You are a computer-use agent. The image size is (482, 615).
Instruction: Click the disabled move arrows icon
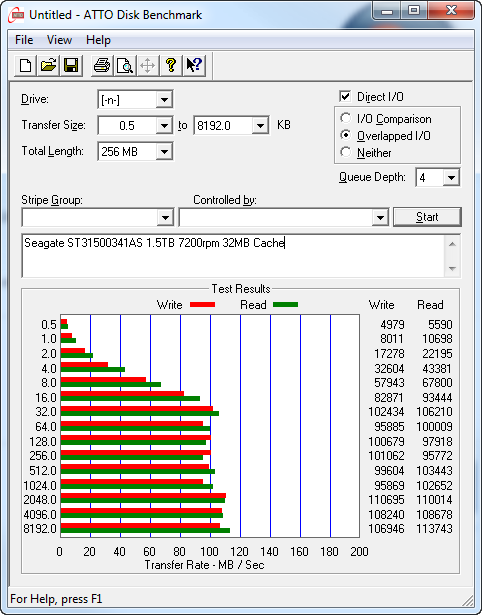click(147, 65)
